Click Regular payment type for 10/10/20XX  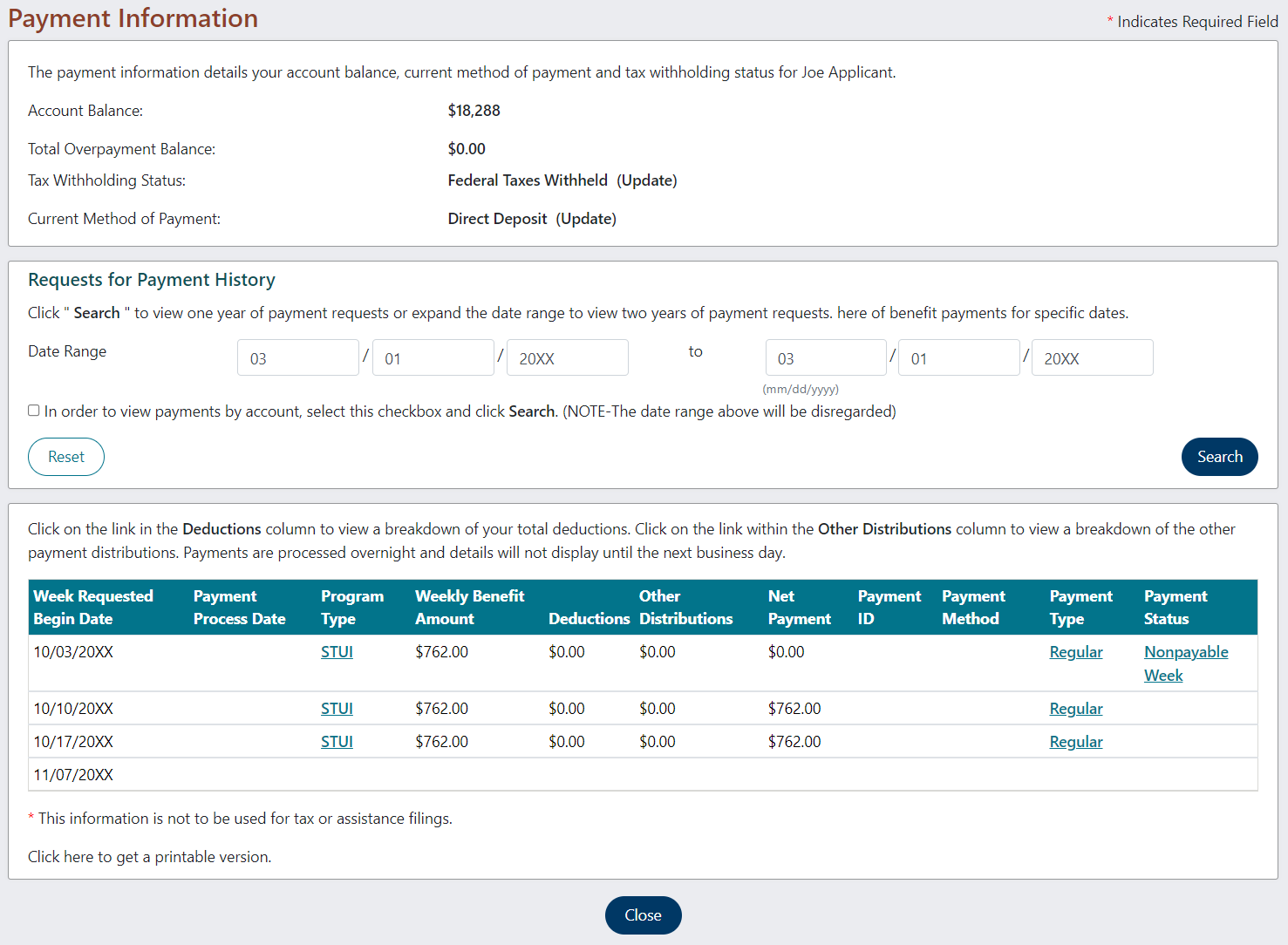tap(1075, 708)
